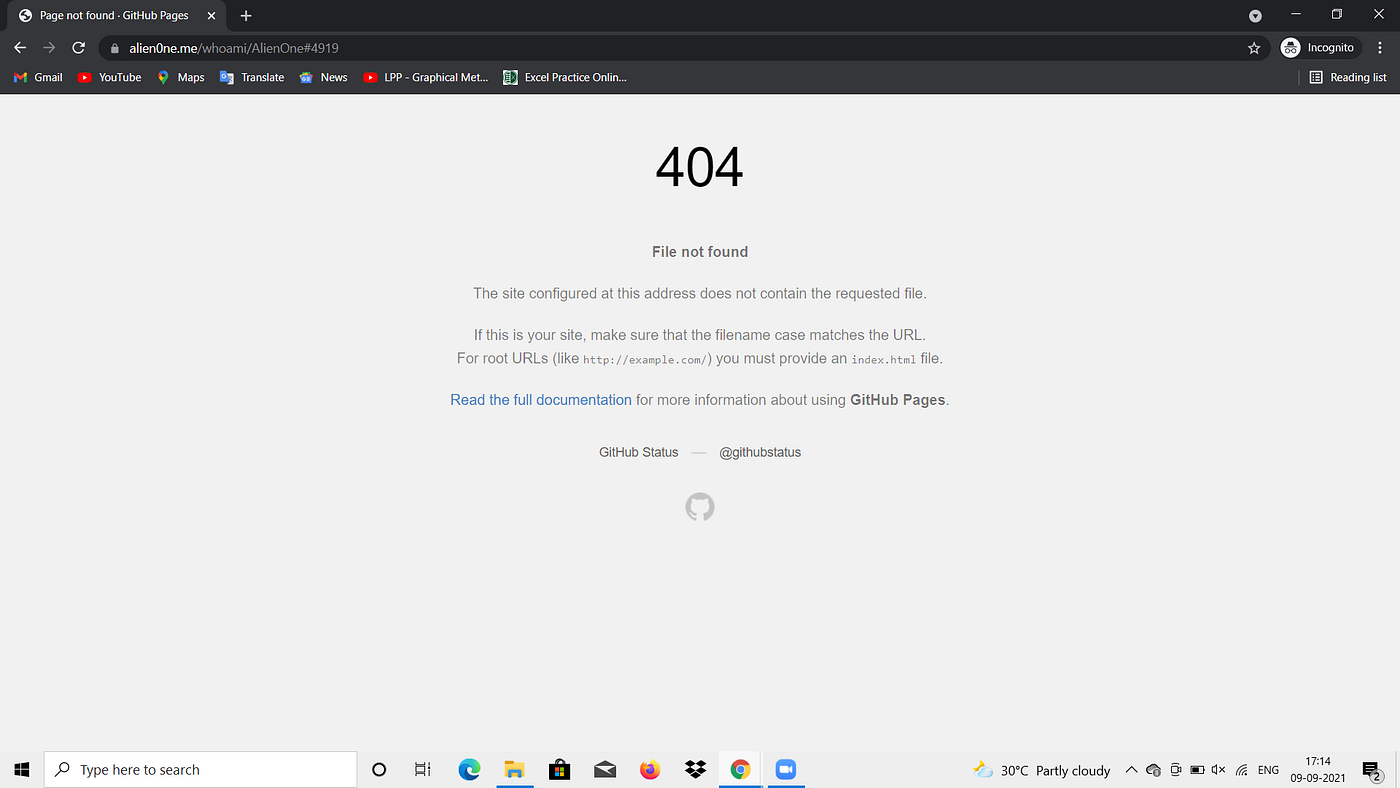Open Chrome's three-dot menu
Screen dimensions: 1400x788
coord(1378,47)
